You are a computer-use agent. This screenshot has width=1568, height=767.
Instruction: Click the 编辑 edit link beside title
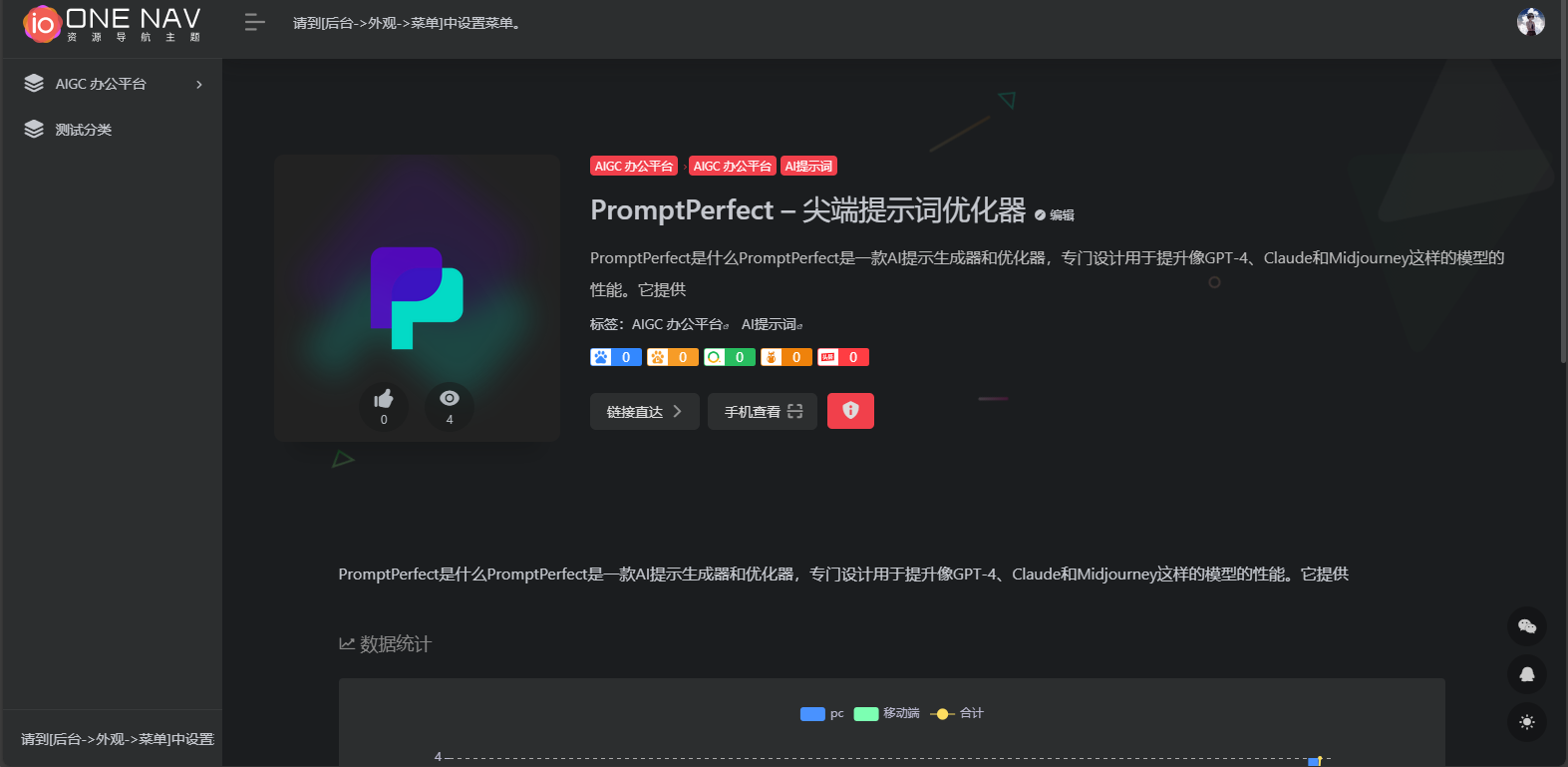(x=1055, y=214)
